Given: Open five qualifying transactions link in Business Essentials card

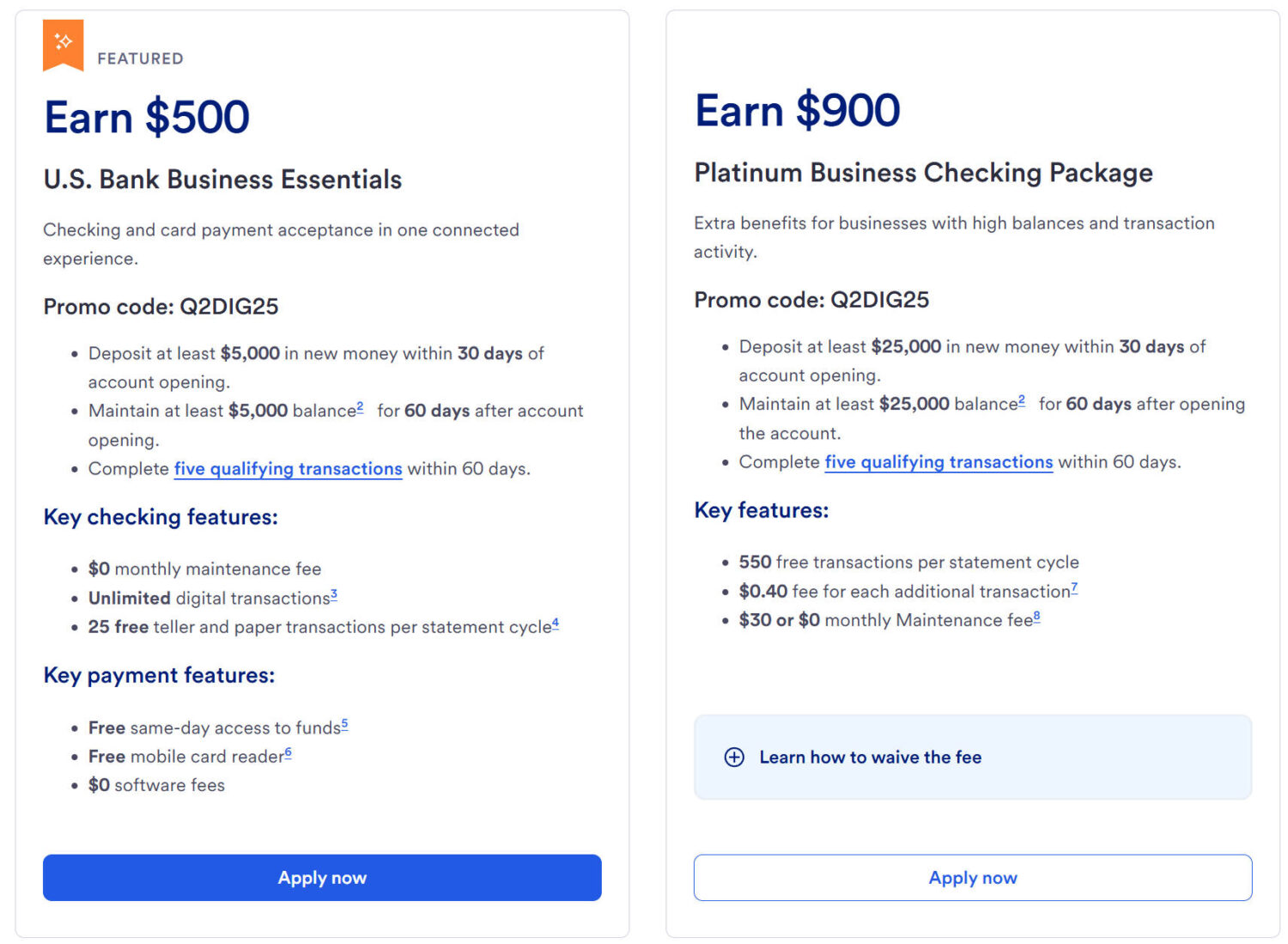Looking at the screenshot, I should (288, 469).
